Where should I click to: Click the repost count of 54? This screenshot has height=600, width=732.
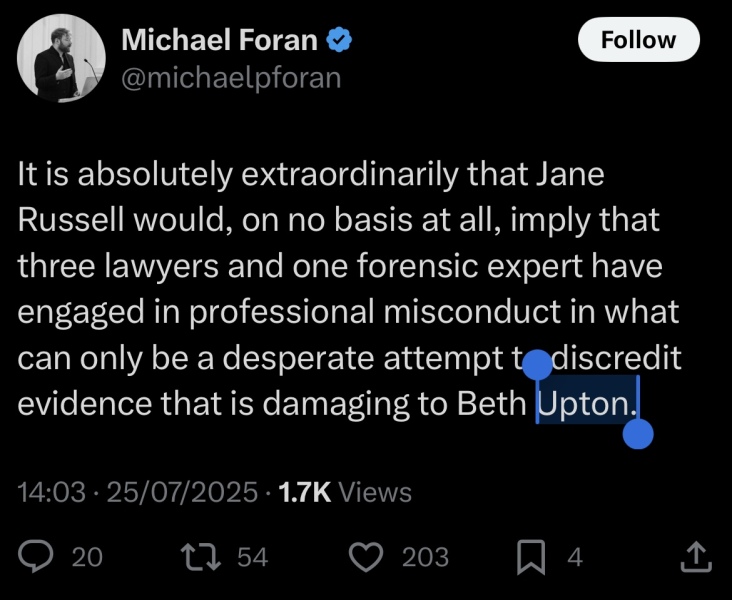[x=252, y=557]
